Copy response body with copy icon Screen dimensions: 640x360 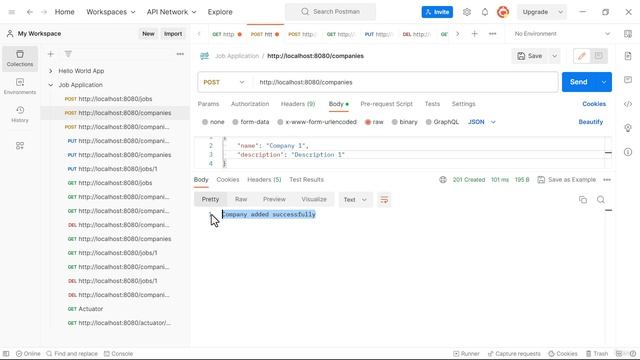pyautogui.click(x=583, y=200)
